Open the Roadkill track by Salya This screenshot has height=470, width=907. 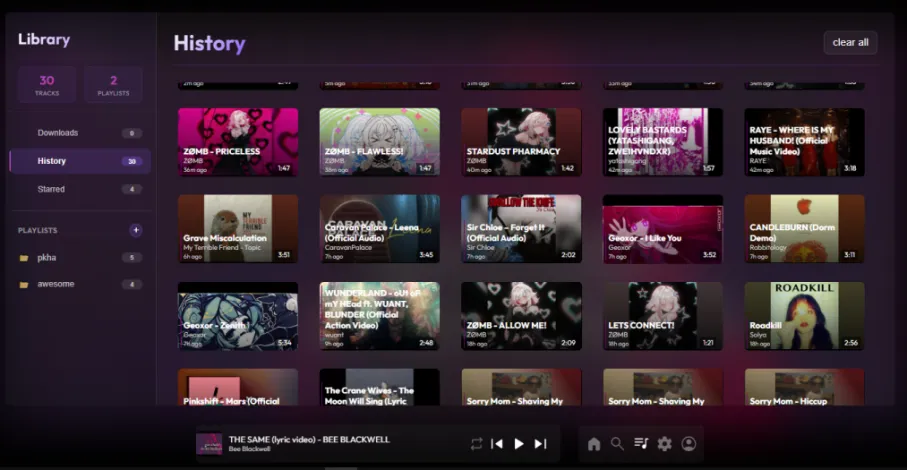804,315
